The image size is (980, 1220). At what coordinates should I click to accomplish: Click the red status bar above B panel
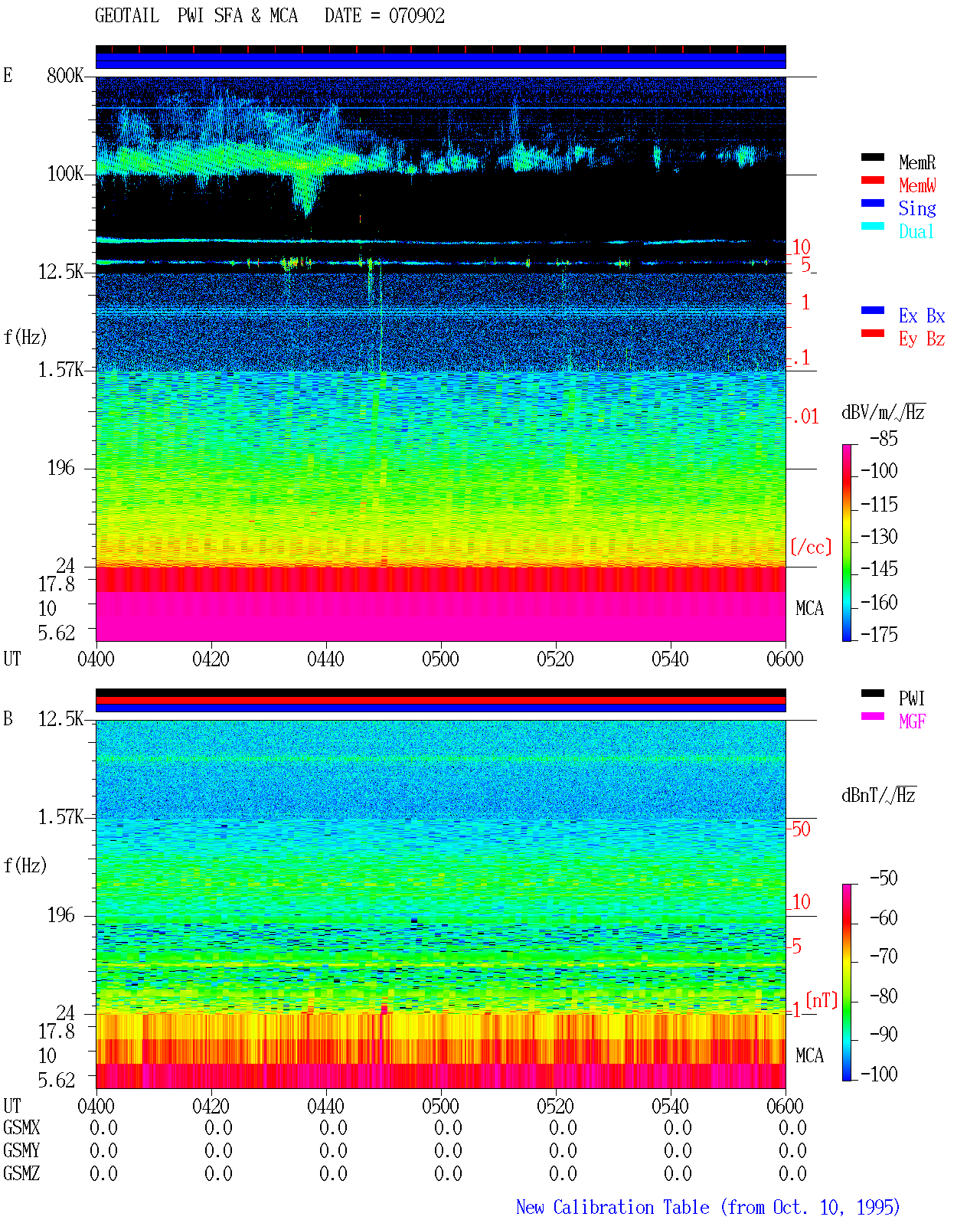click(x=440, y=700)
